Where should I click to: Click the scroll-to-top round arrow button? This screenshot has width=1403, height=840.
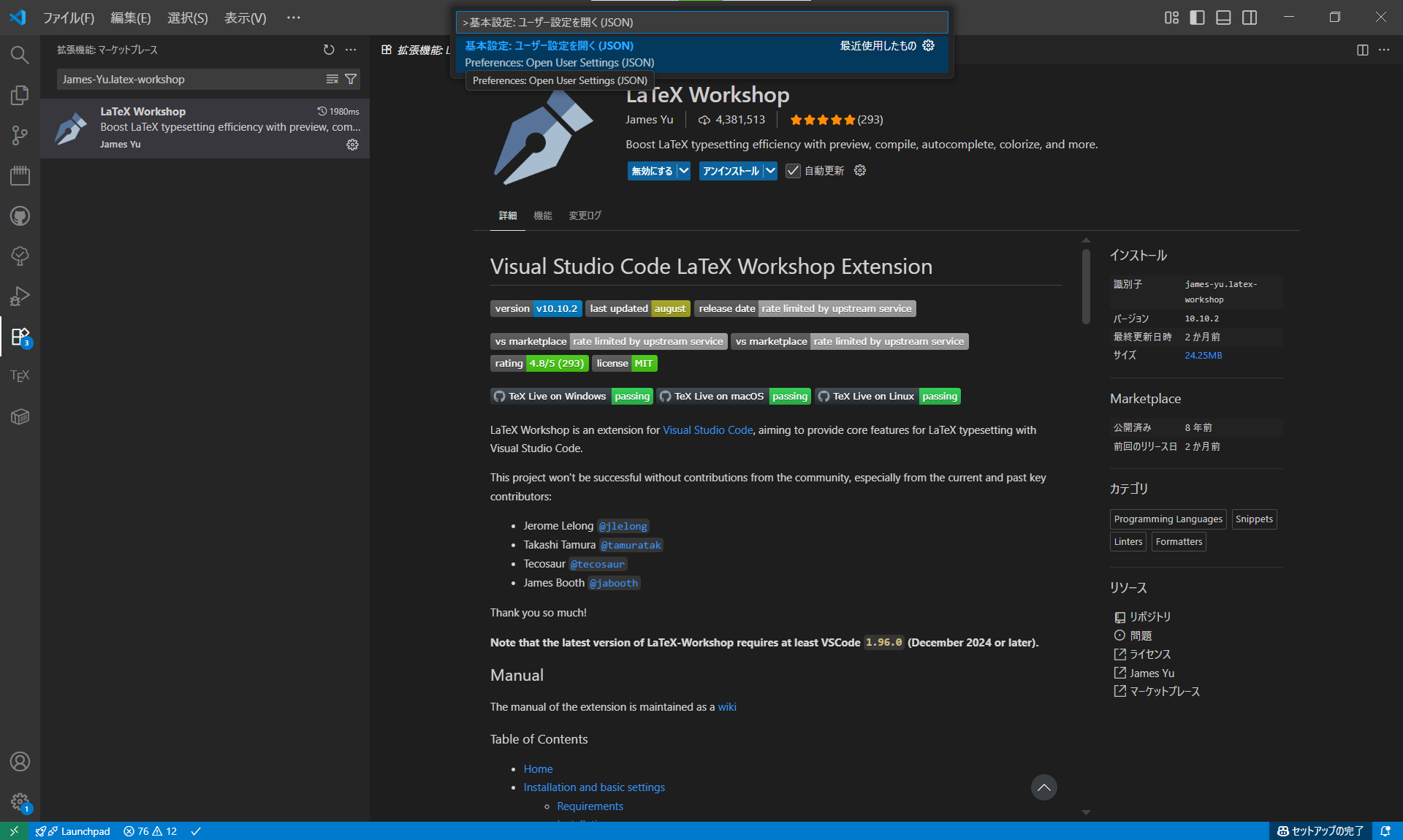[x=1043, y=787]
